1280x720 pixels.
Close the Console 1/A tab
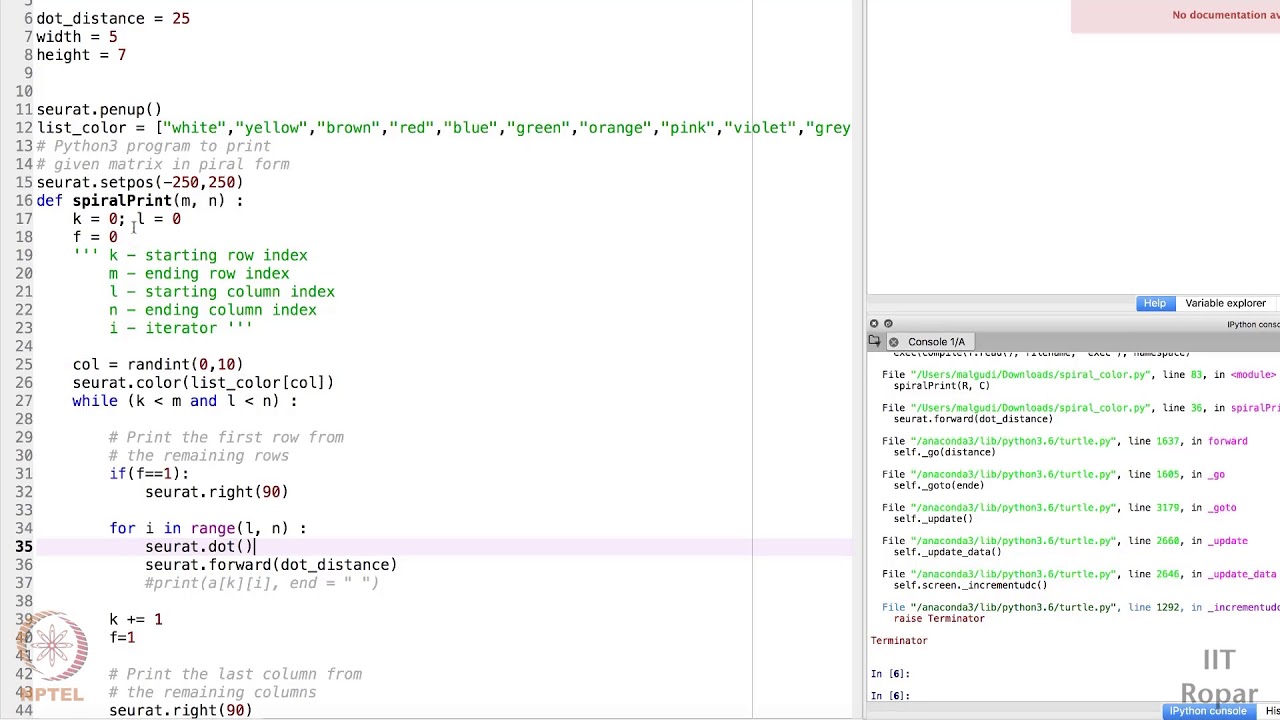click(x=894, y=342)
